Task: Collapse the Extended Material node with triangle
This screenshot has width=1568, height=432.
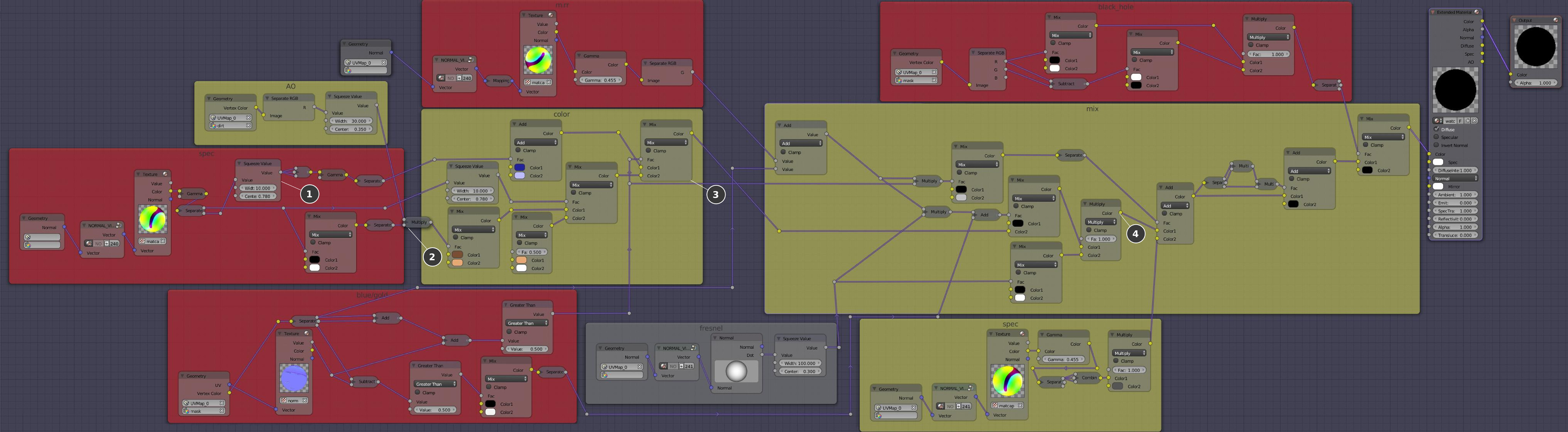Action: (1433, 12)
